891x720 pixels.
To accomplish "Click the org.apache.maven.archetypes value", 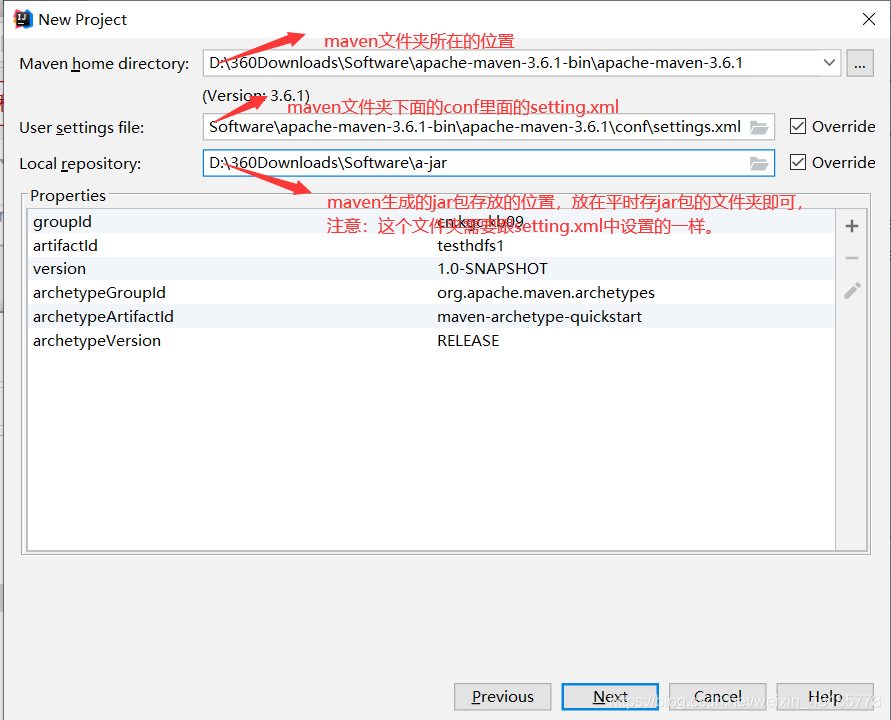I will [546, 293].
